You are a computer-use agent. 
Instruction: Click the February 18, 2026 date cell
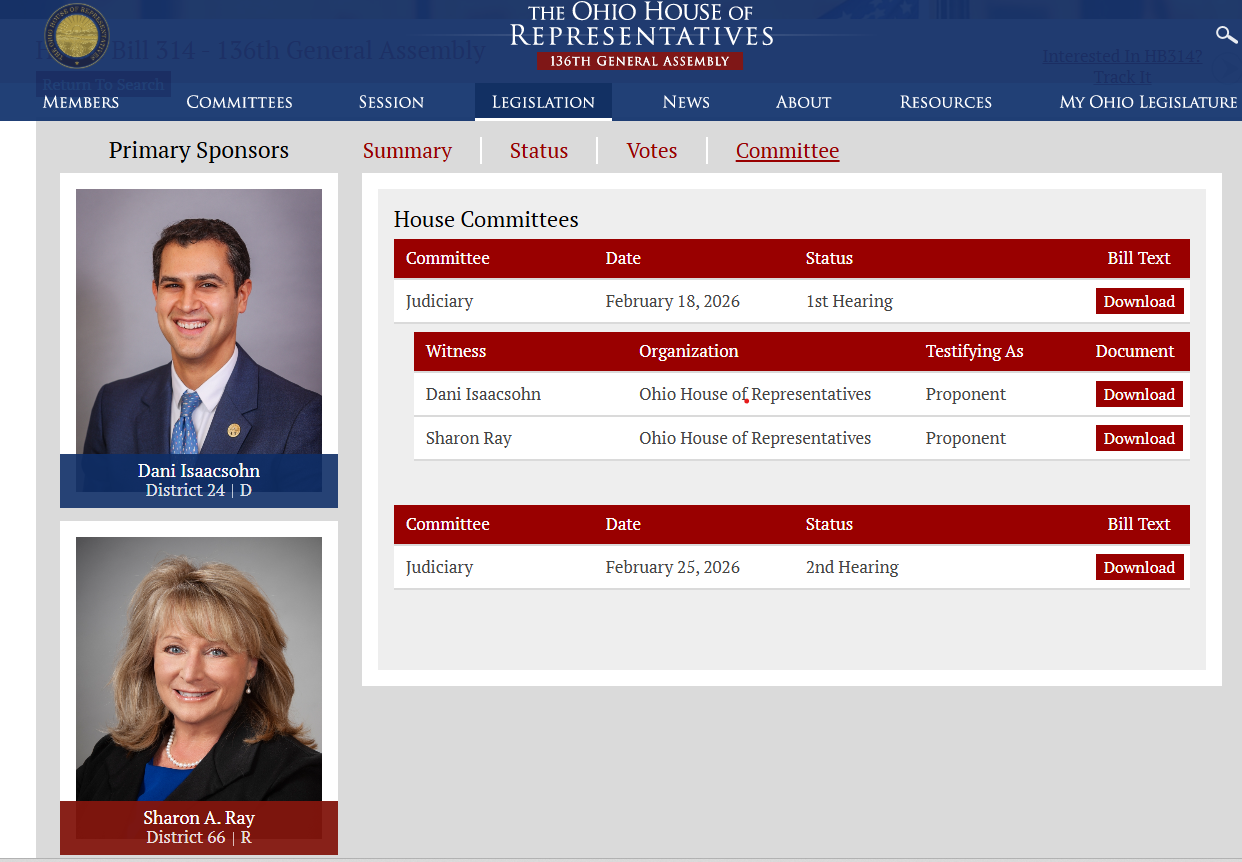(x=673, y=301)
